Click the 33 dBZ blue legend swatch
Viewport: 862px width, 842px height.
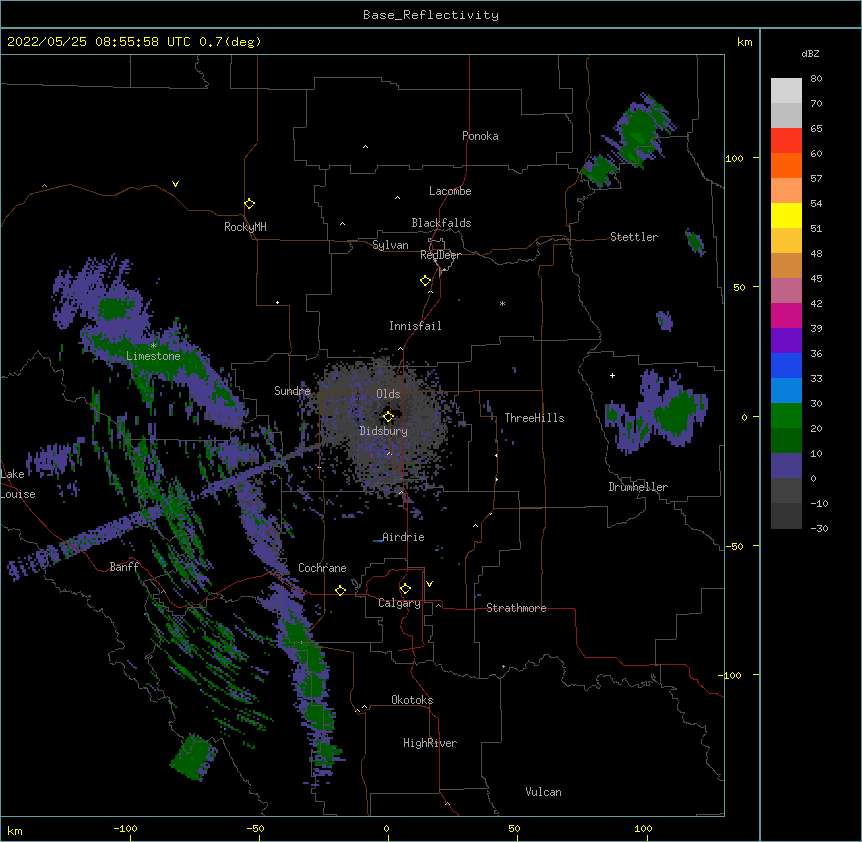[x=786, y=365]
